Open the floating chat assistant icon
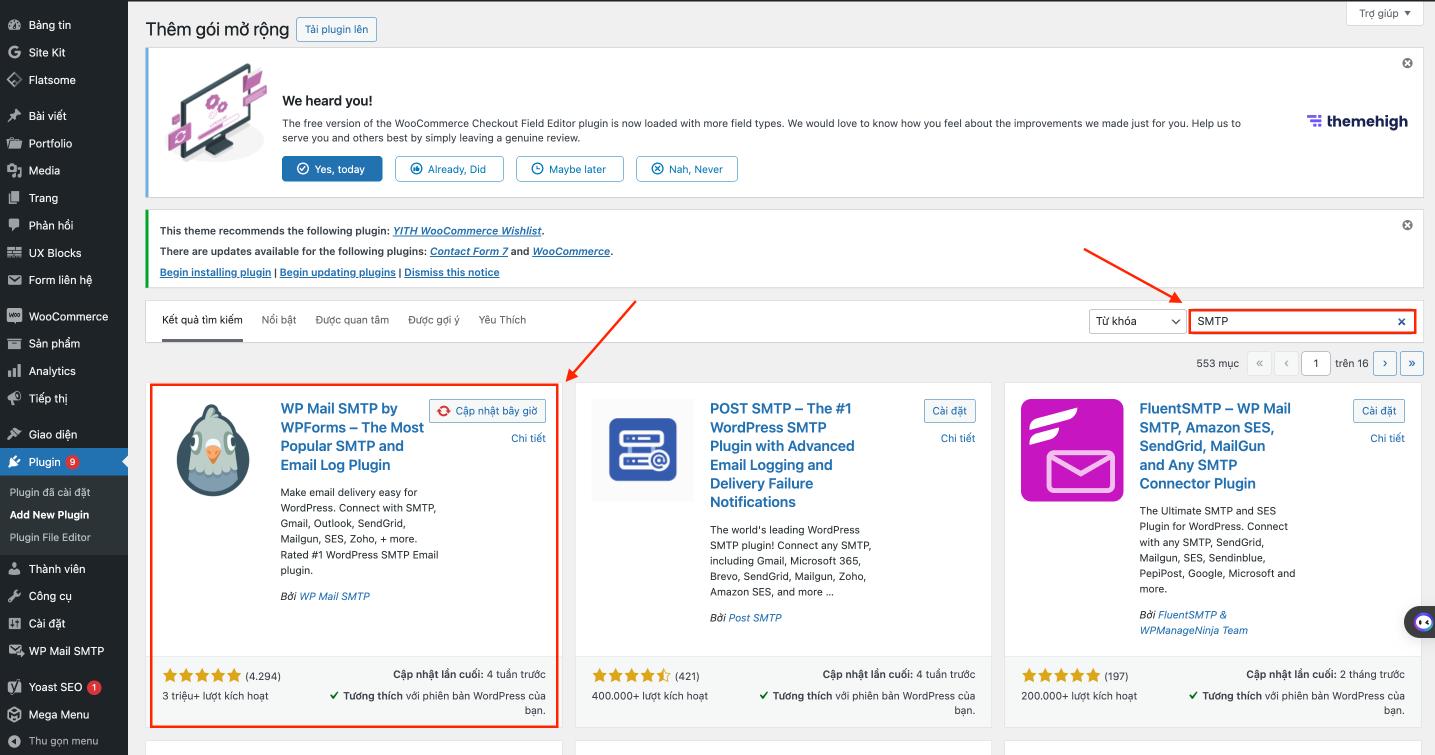Viewport: 1435px width, 755px height. click(x=1421, y=622)
